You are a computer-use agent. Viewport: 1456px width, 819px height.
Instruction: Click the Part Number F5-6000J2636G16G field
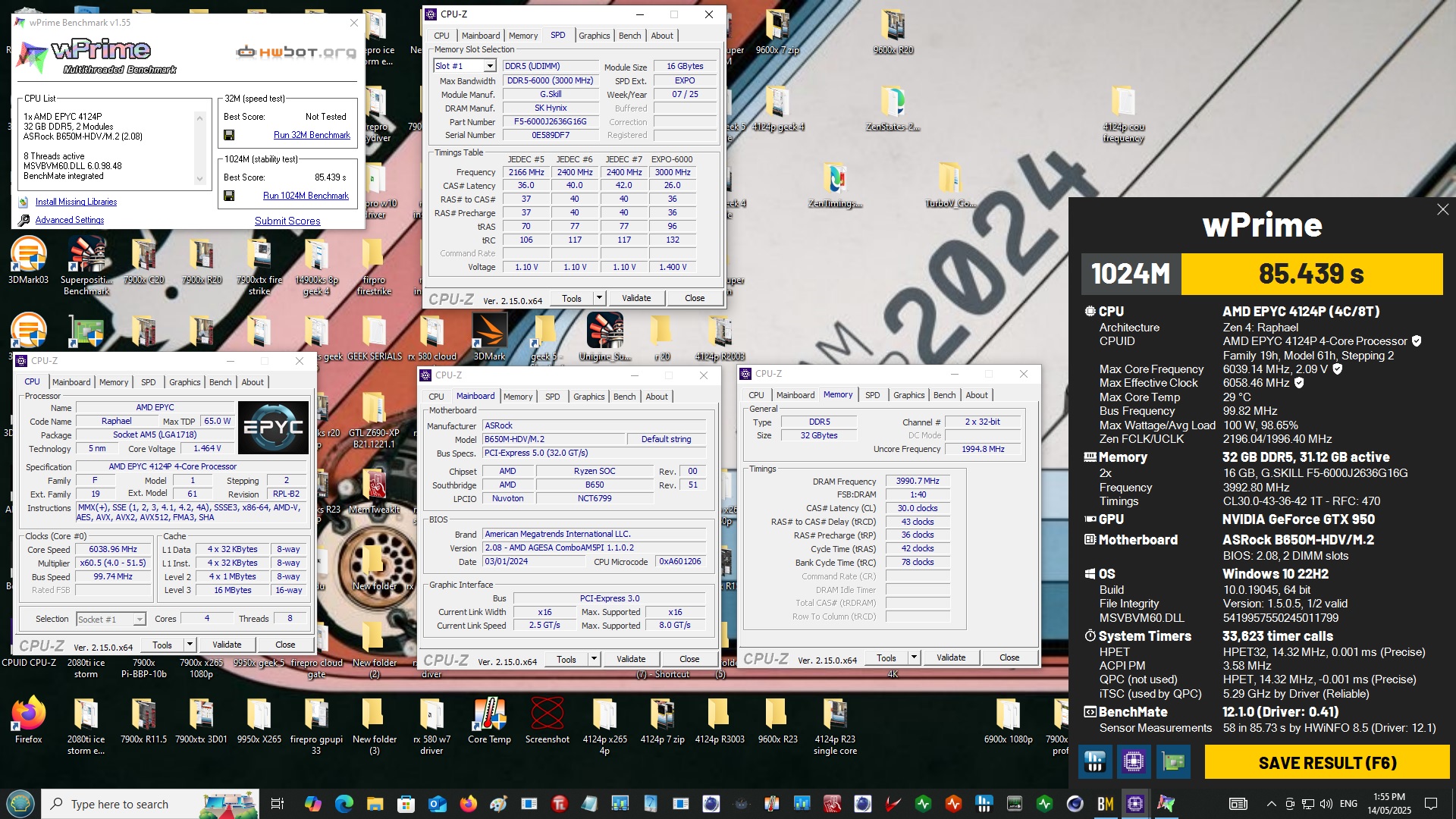click(551, 121)
